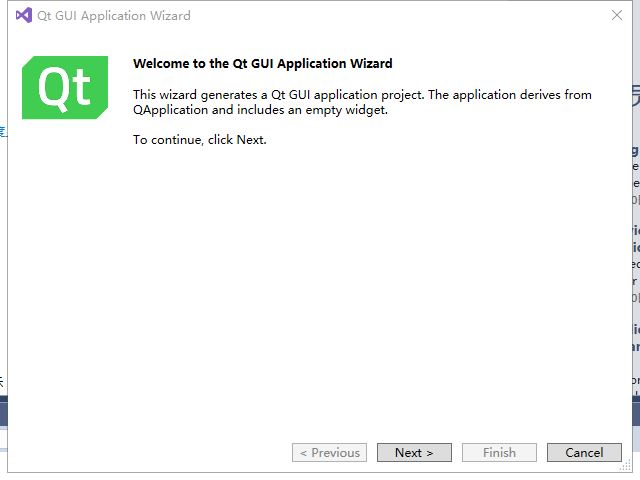Click the word 'Welcome' in the heading

[x=158, y=64]
